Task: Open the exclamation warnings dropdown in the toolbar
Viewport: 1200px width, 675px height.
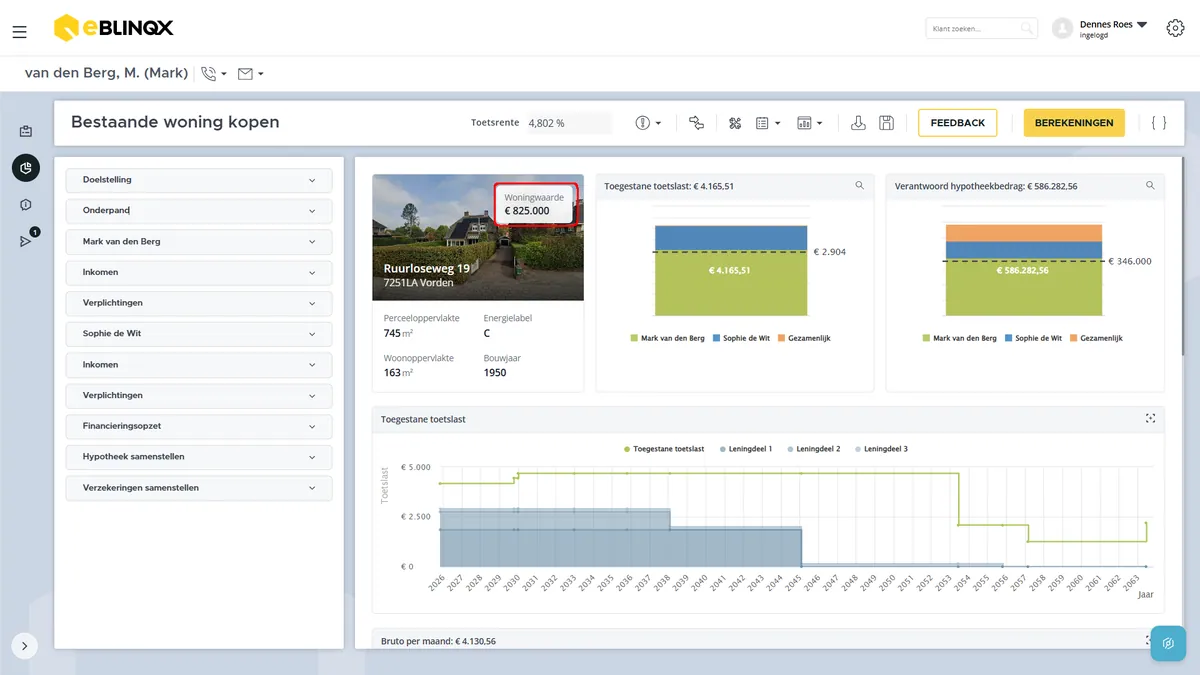Action: [648, 123]
